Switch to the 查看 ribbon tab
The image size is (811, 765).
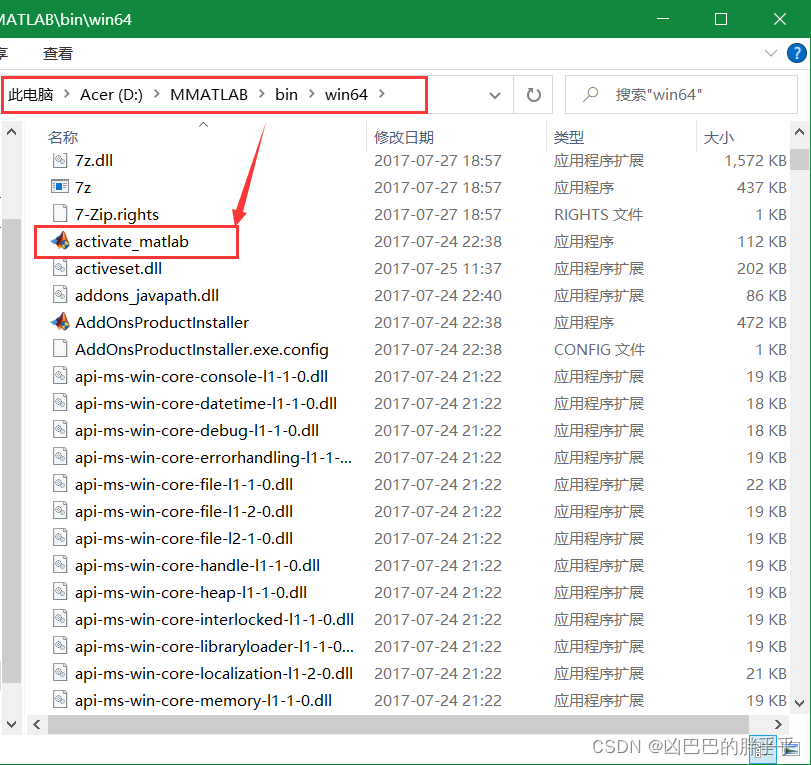(57, 53)
